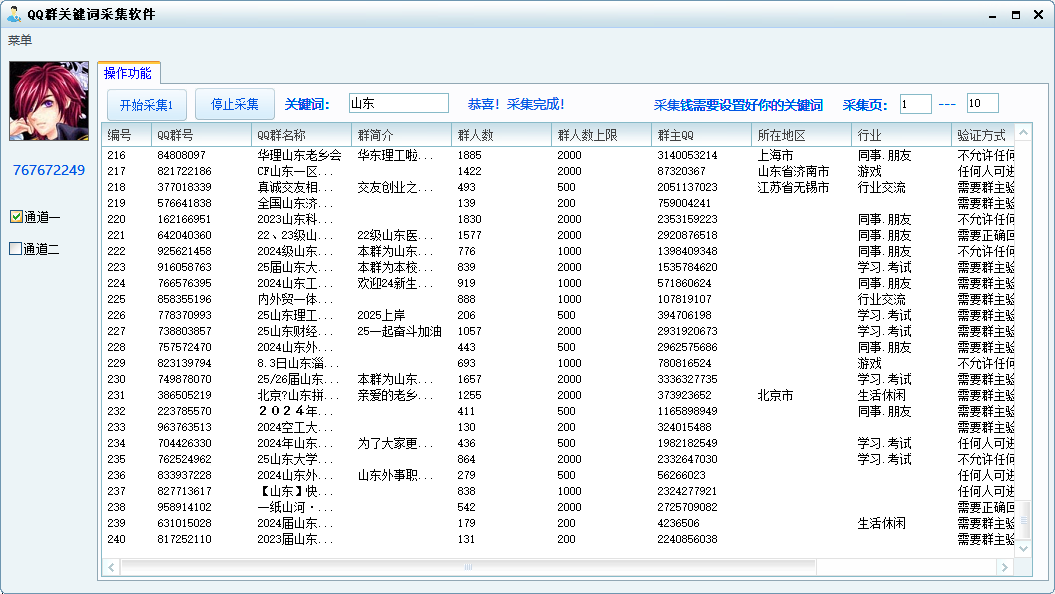Minimize the window
Image resolution: width=1055 pixels, height=594 pixels.
pyautogui.click(x=992, y=15)
